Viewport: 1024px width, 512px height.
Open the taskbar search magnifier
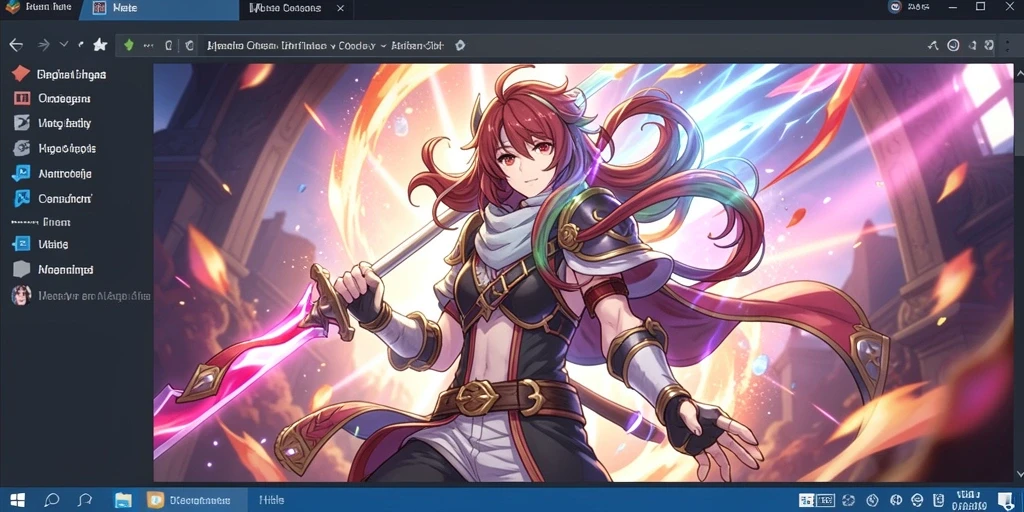click(x=51, y=500)
